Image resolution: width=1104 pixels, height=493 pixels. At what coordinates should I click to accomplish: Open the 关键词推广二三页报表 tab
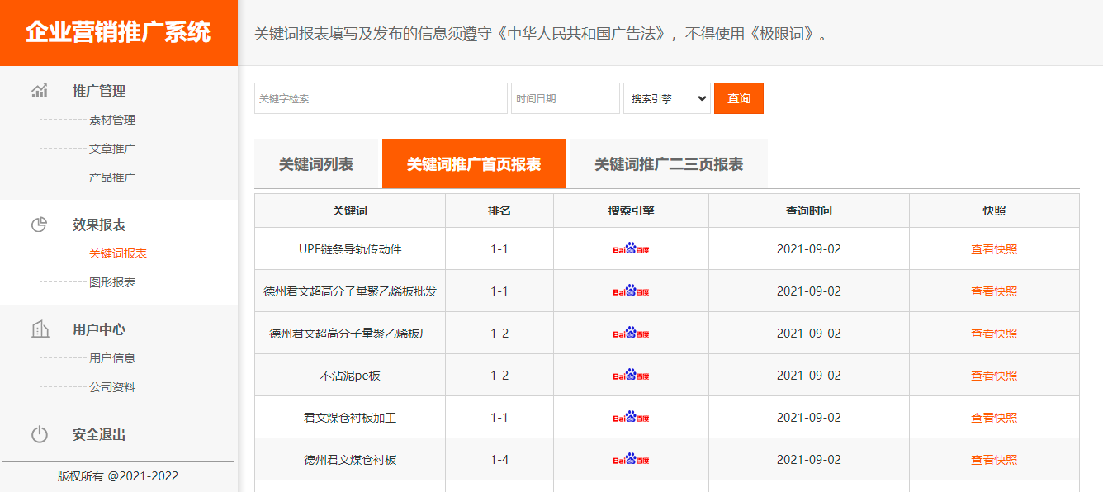[668, 164]
